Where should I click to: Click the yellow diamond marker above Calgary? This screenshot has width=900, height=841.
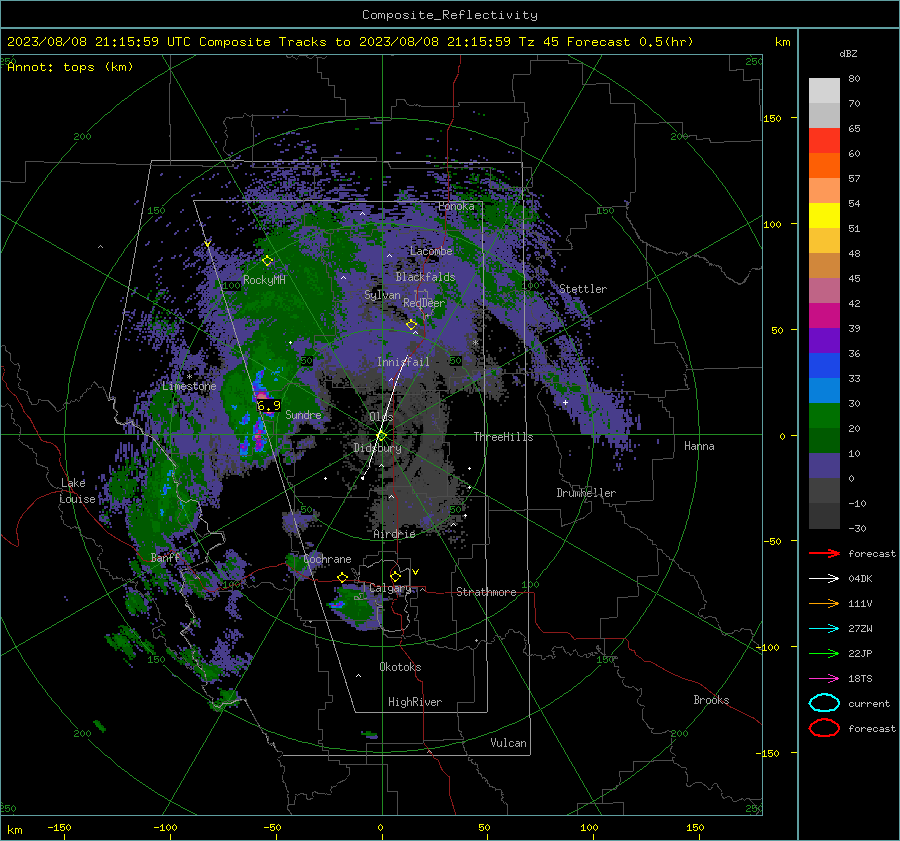pos(395,576)
